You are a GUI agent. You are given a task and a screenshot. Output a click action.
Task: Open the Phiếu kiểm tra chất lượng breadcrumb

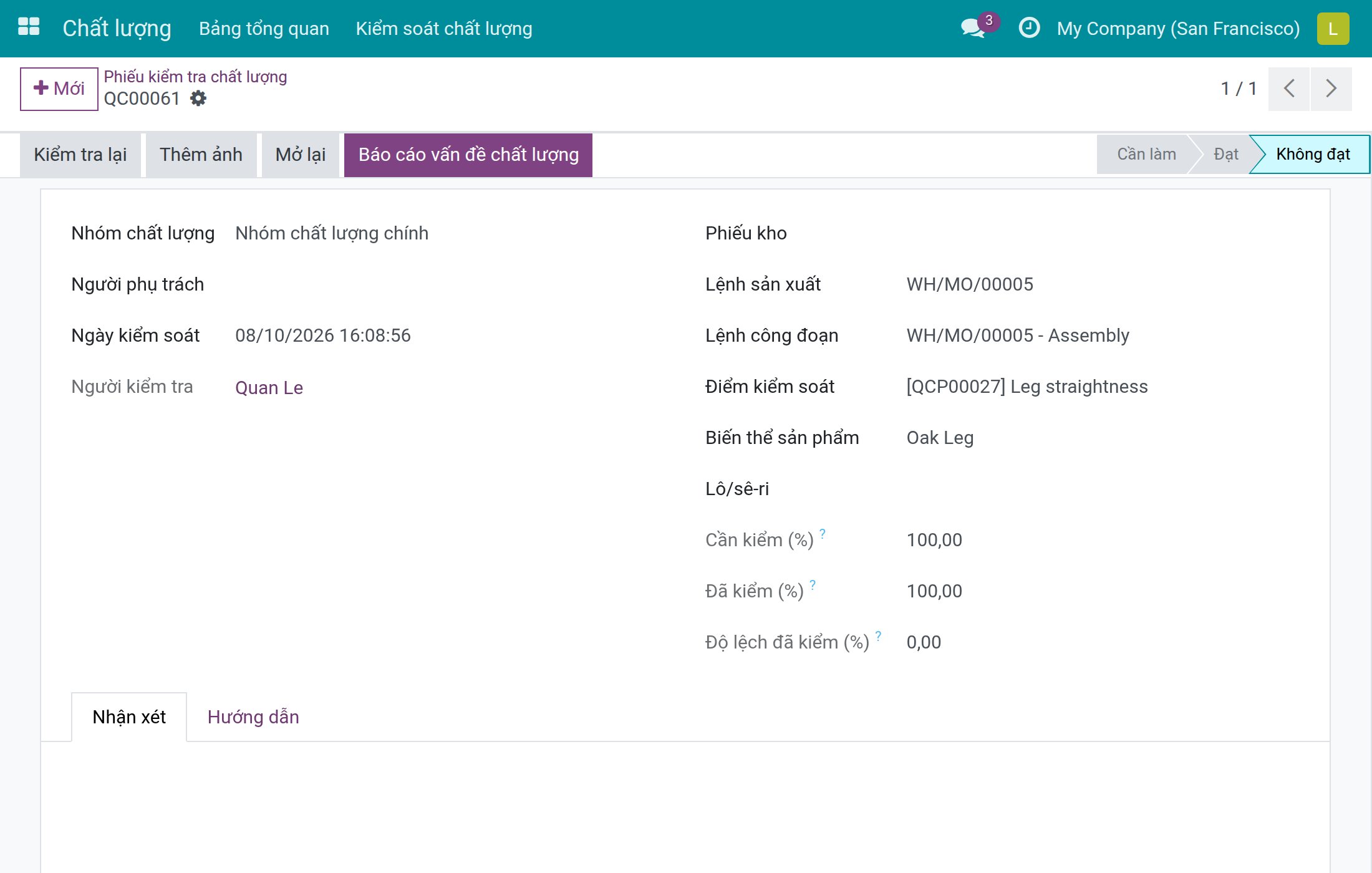point(195,77)
